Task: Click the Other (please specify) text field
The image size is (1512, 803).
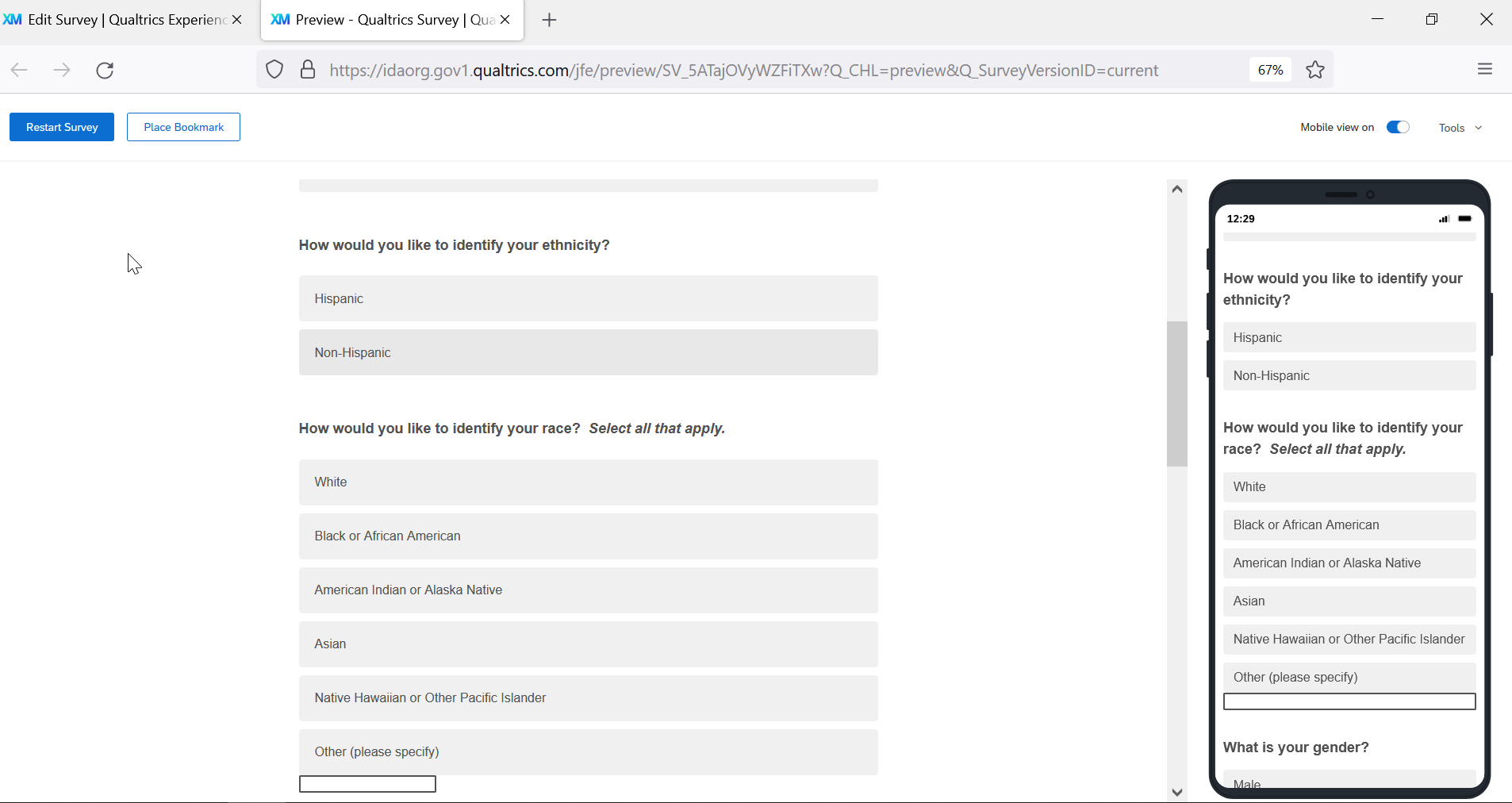Action: (367, 784)
